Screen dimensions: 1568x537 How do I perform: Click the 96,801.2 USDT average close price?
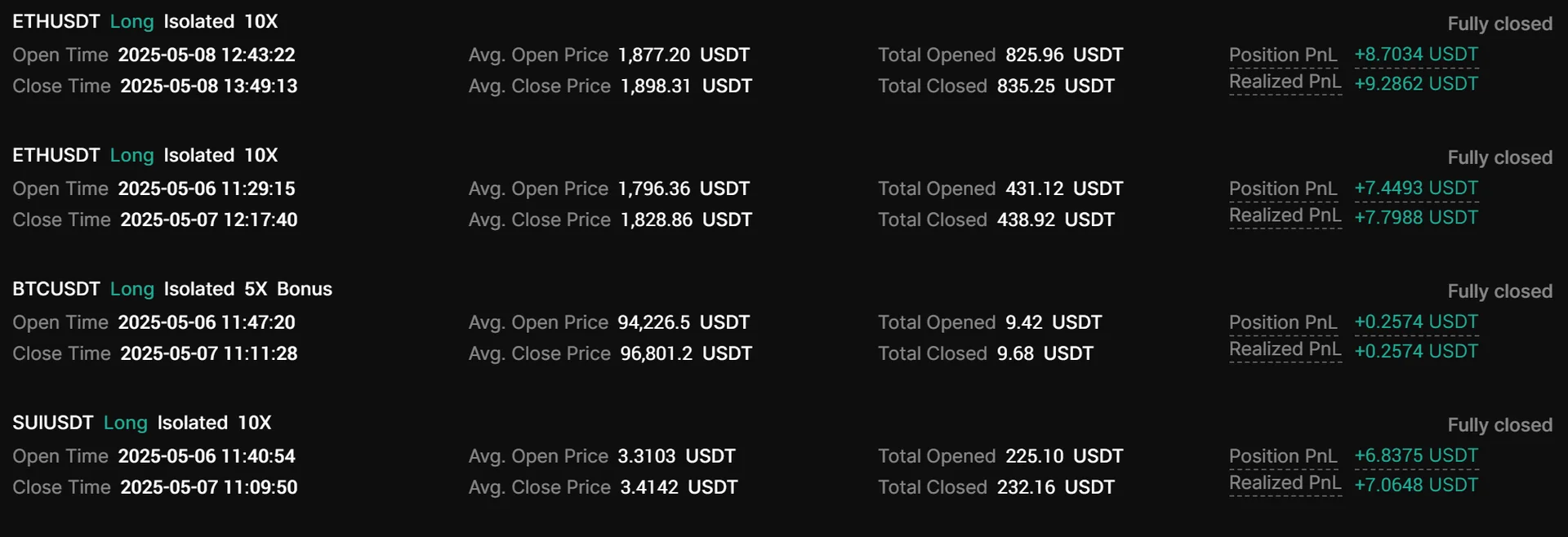click(x=685, y=354)
